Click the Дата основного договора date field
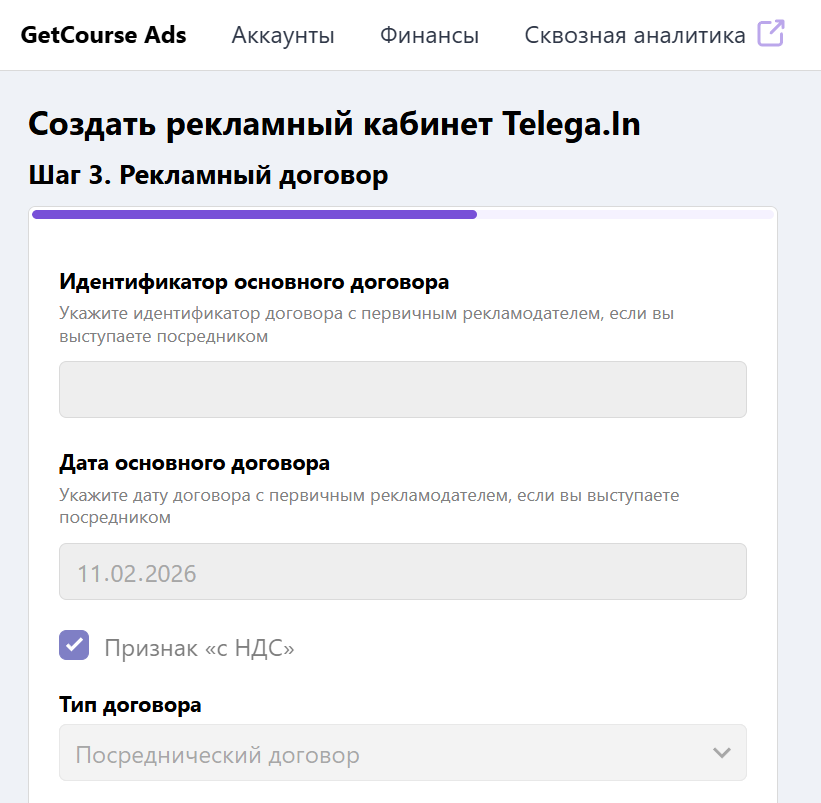 pyautogui.click(x=403, y=570)
